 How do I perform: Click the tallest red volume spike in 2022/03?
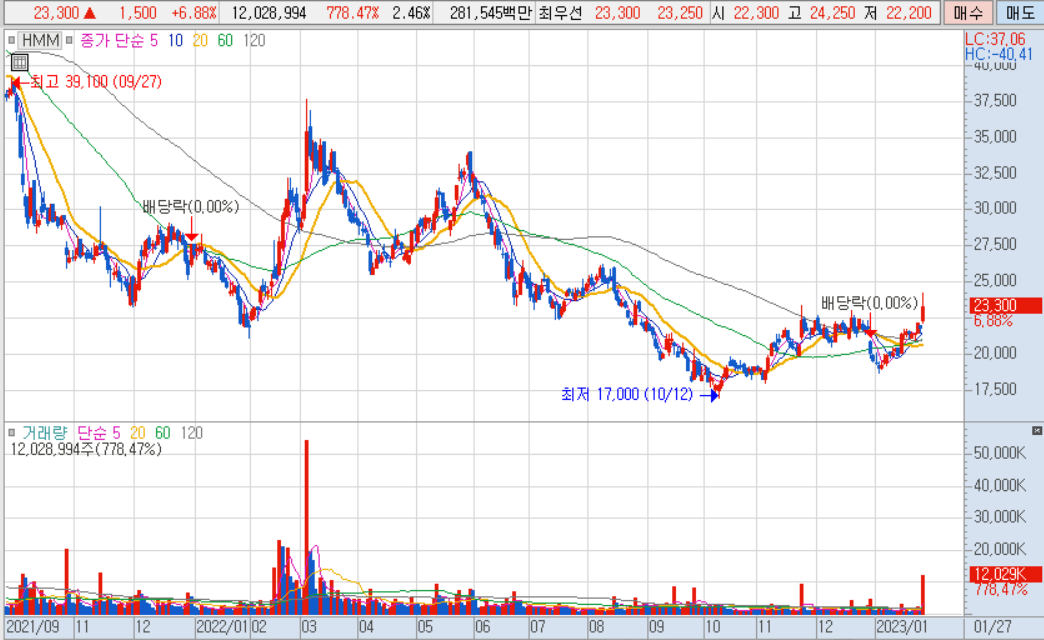(x=306, y=526)
